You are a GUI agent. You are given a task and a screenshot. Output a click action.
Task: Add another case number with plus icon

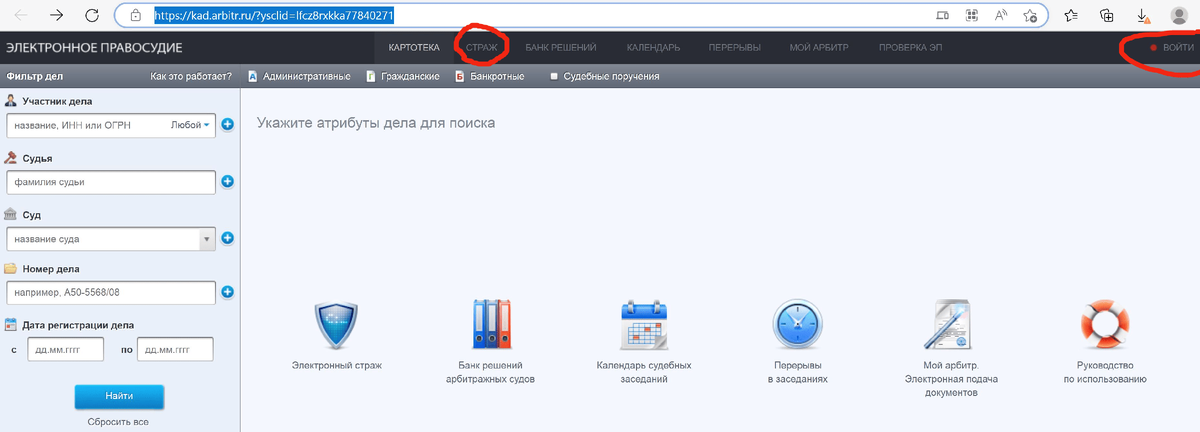(227, 292)
